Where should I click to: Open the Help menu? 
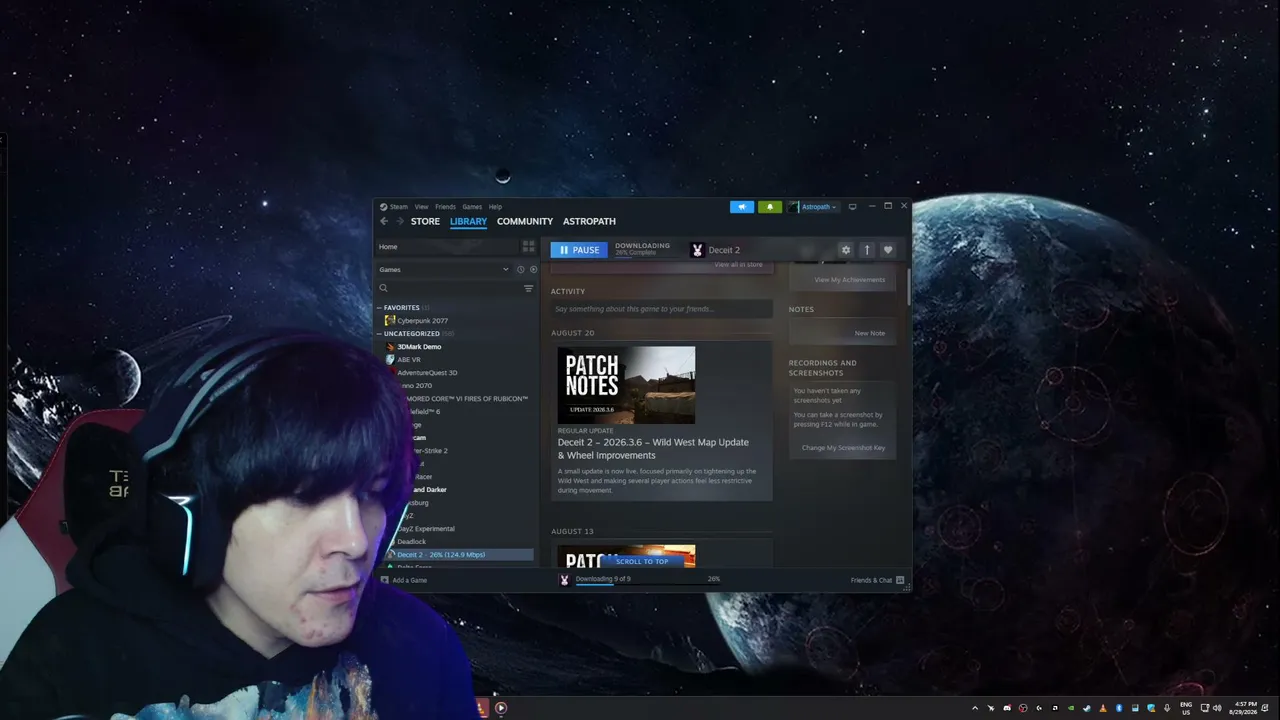click(x=495, y=207)
